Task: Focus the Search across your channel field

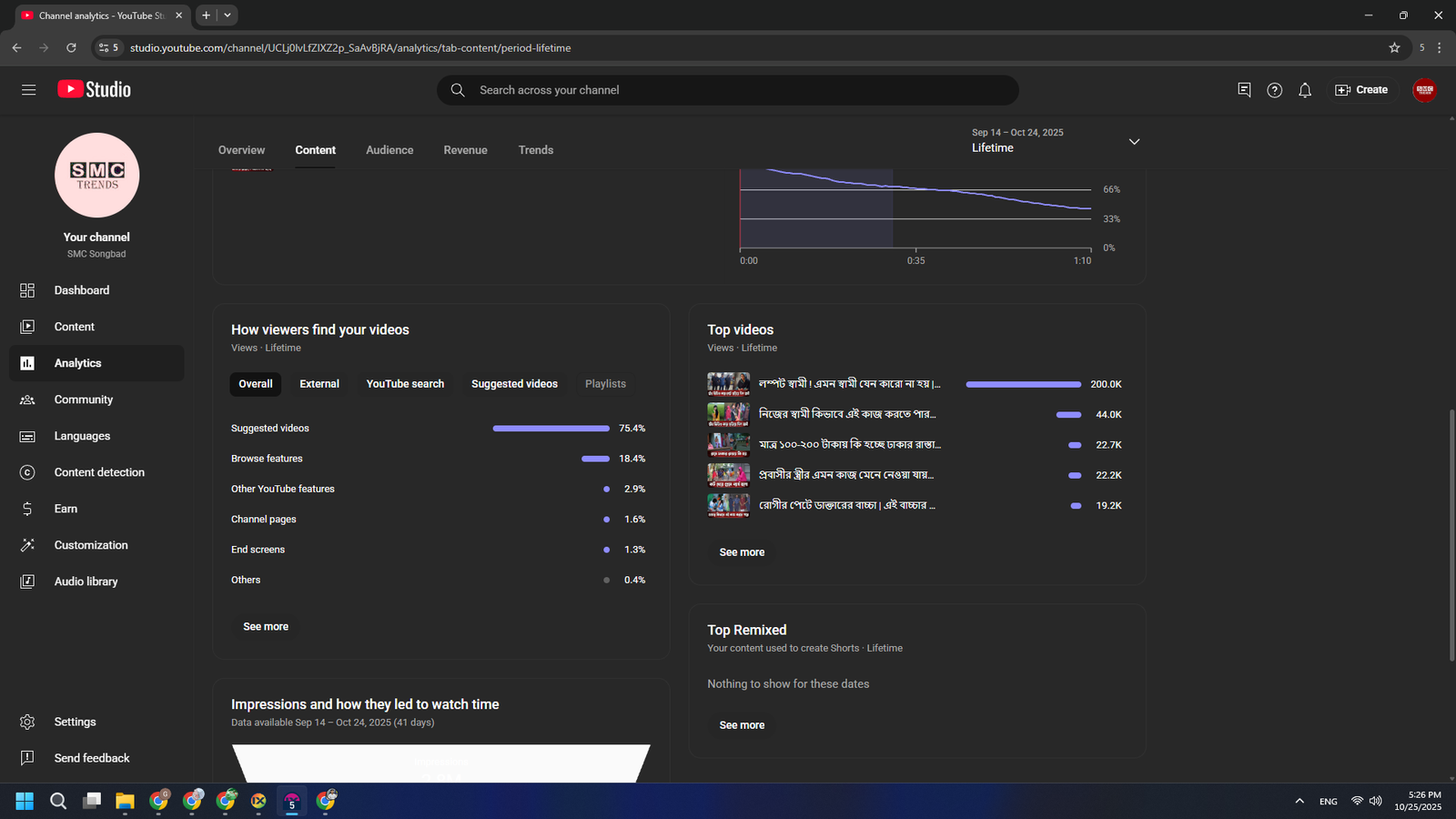Action: point(728,90)
